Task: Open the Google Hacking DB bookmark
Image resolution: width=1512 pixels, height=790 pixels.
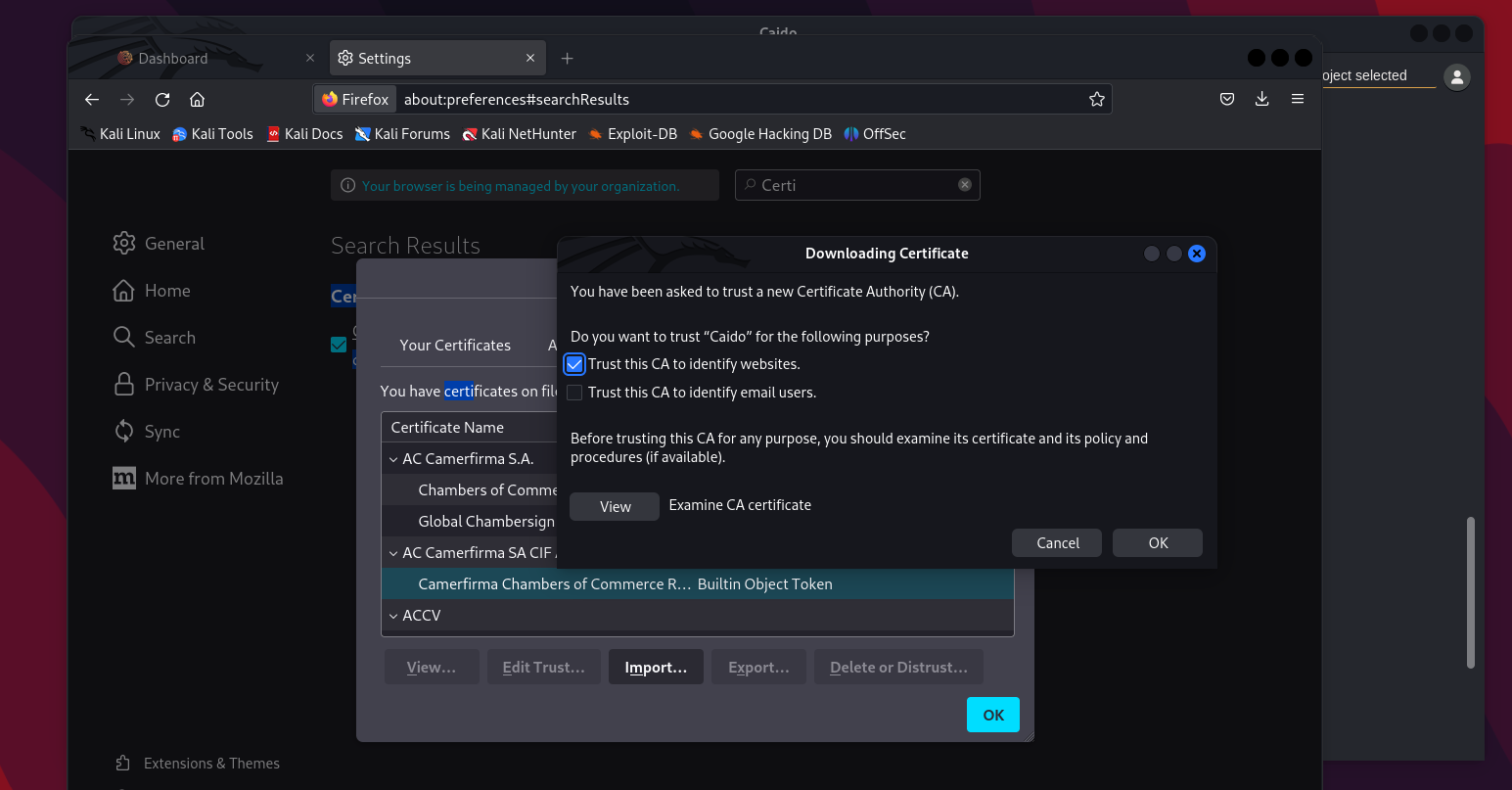Action: (x=760, y=134)
